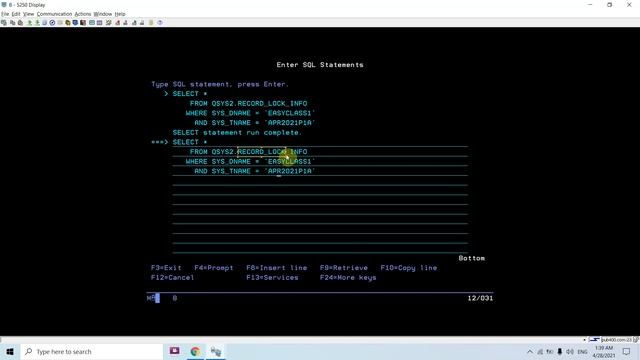The width and height of the screenshot is (640, 360).
Task: Open the Communication menu
Action: click(x=54, y=14)
